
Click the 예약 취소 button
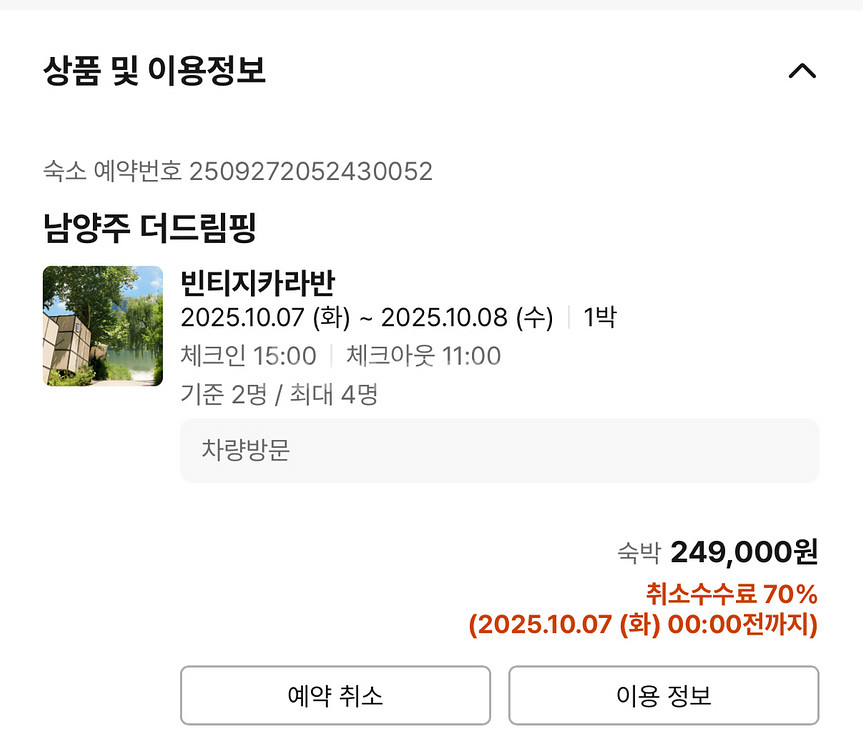(334, 695)
